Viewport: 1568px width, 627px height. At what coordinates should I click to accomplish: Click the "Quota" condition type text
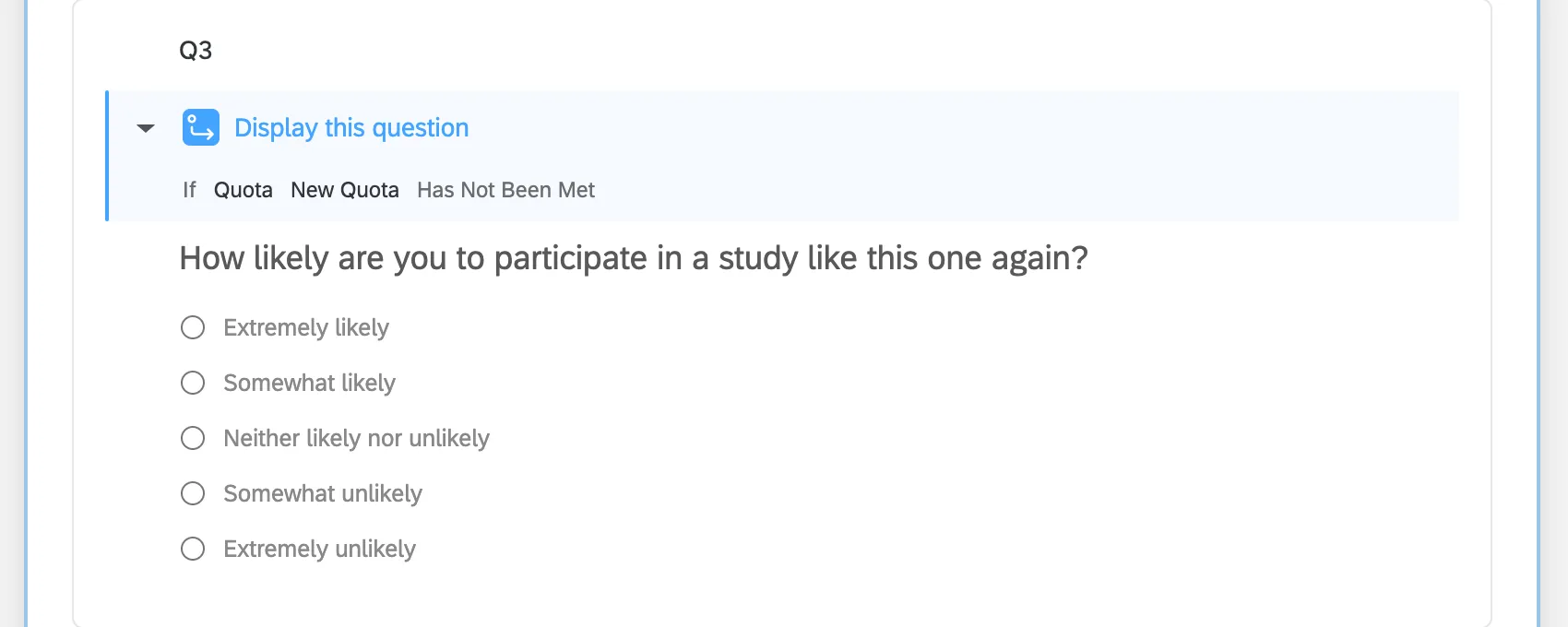pos(244,190)
